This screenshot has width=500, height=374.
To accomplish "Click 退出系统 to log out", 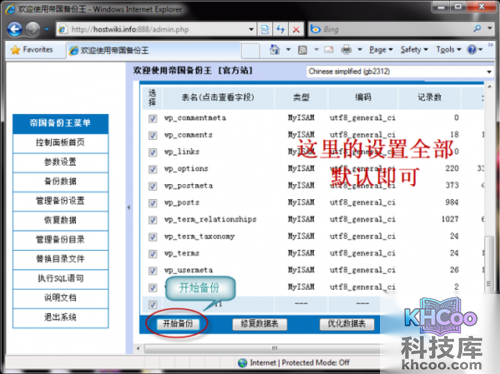I will click(60, 317).
